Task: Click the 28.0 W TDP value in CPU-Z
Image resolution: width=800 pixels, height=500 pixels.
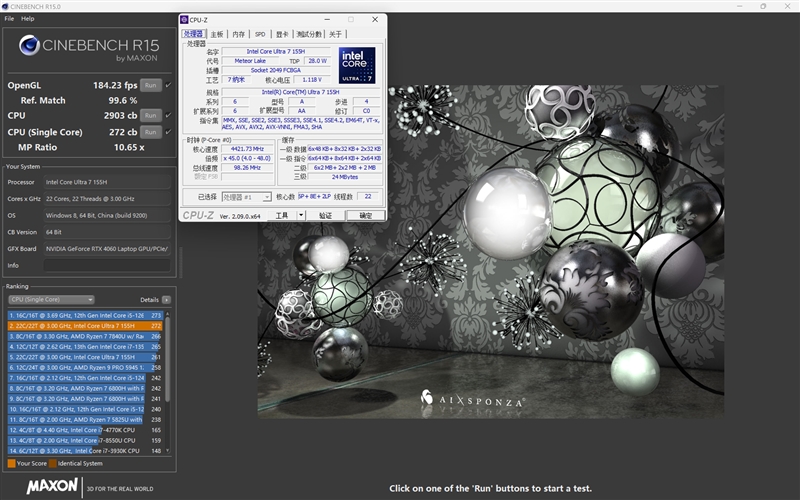Action: [x=317, y=61]
